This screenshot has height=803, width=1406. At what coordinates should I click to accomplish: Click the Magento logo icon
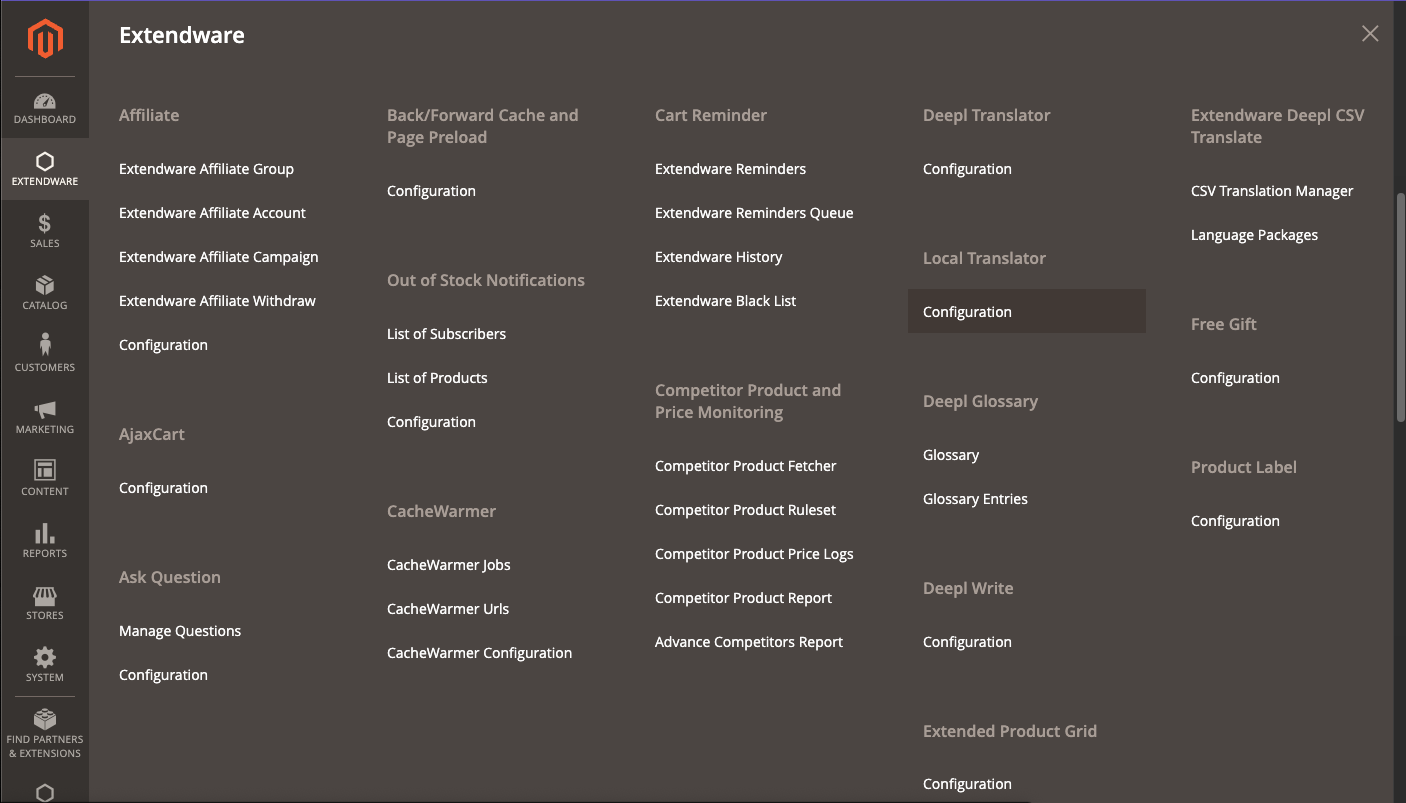click(x=45, y=39)
